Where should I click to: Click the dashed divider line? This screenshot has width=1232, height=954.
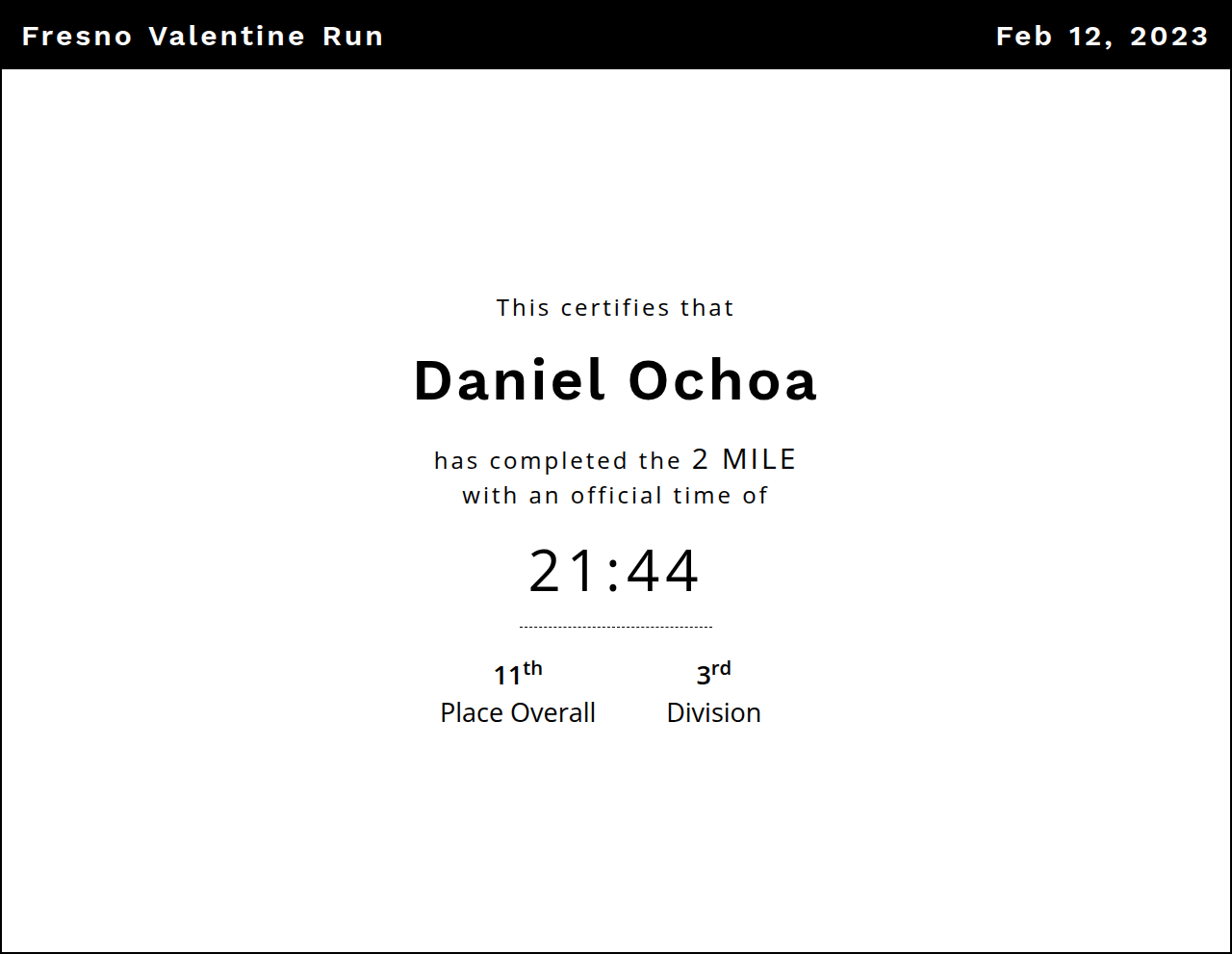615,627
